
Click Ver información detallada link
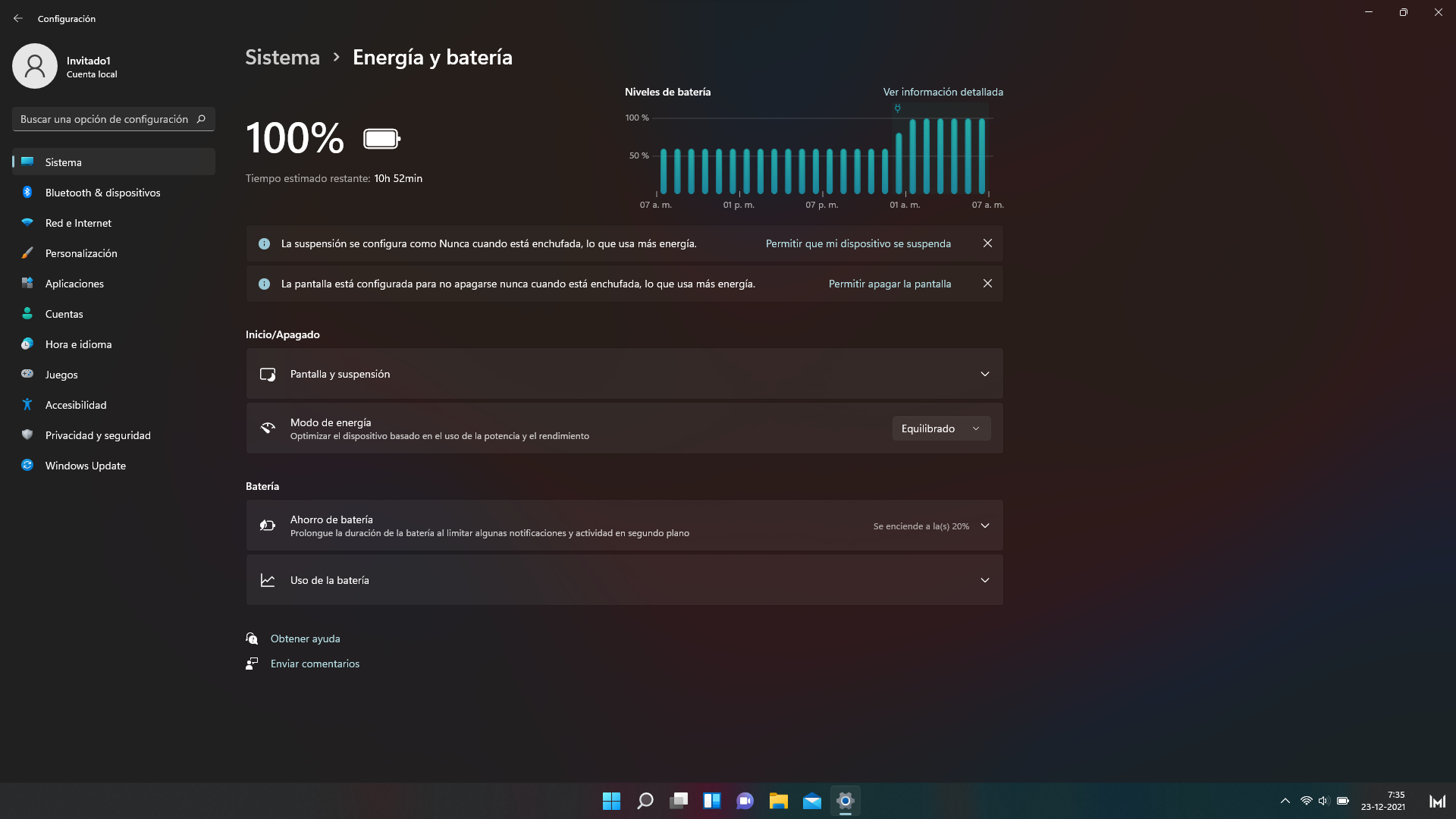tap(943, 92)
